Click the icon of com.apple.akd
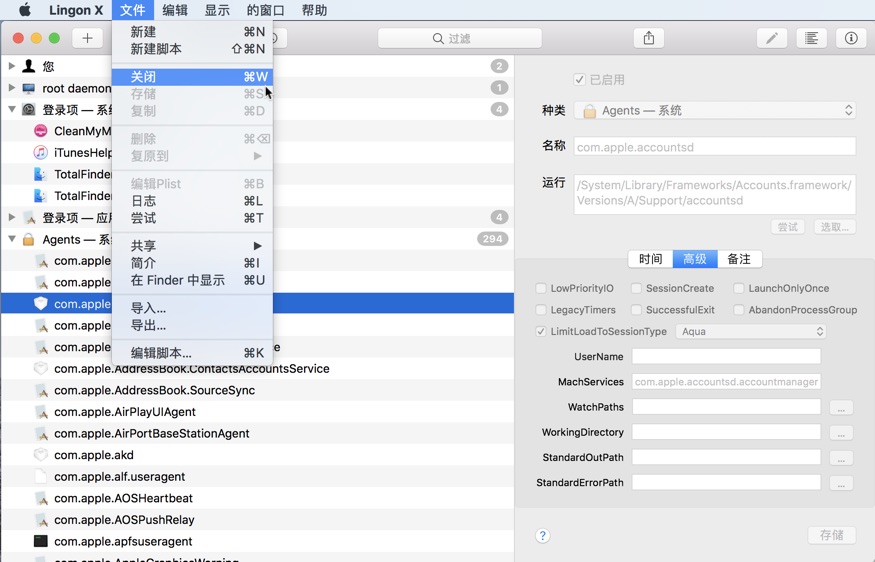This screenshot has width=875, height=562. pos(41,455)
